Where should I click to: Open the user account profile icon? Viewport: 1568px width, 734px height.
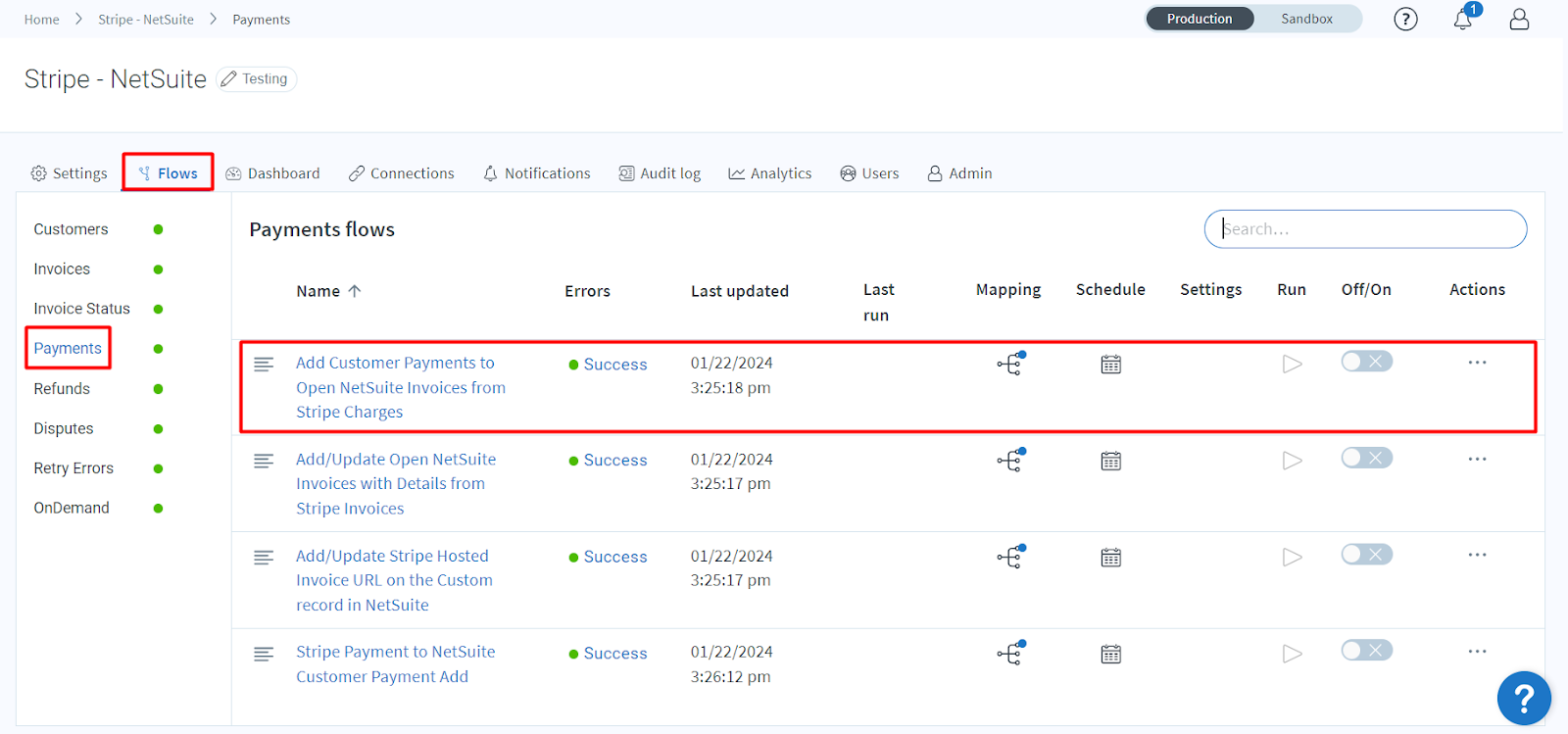(1519, 19)
